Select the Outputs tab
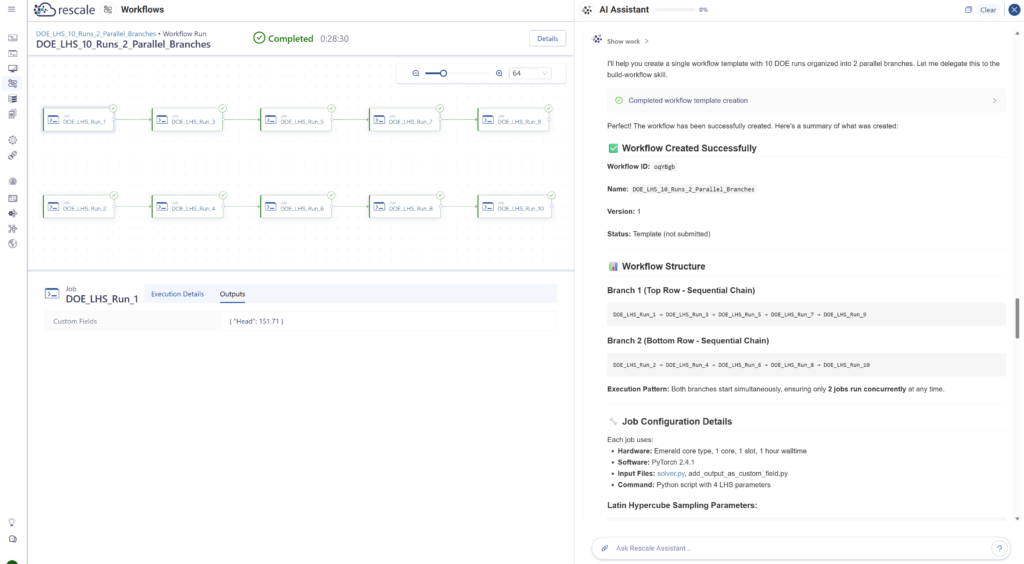The width and height of the screenshot is (1024, 564). (232, 294)
